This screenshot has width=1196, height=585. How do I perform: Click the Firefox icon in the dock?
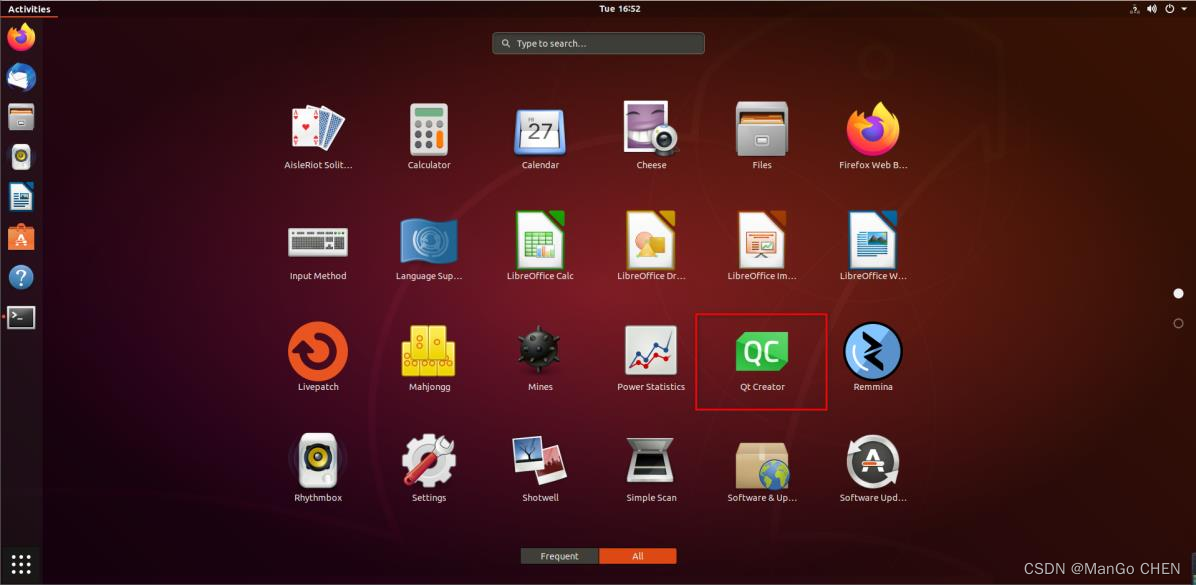click(x=21, y=37)
